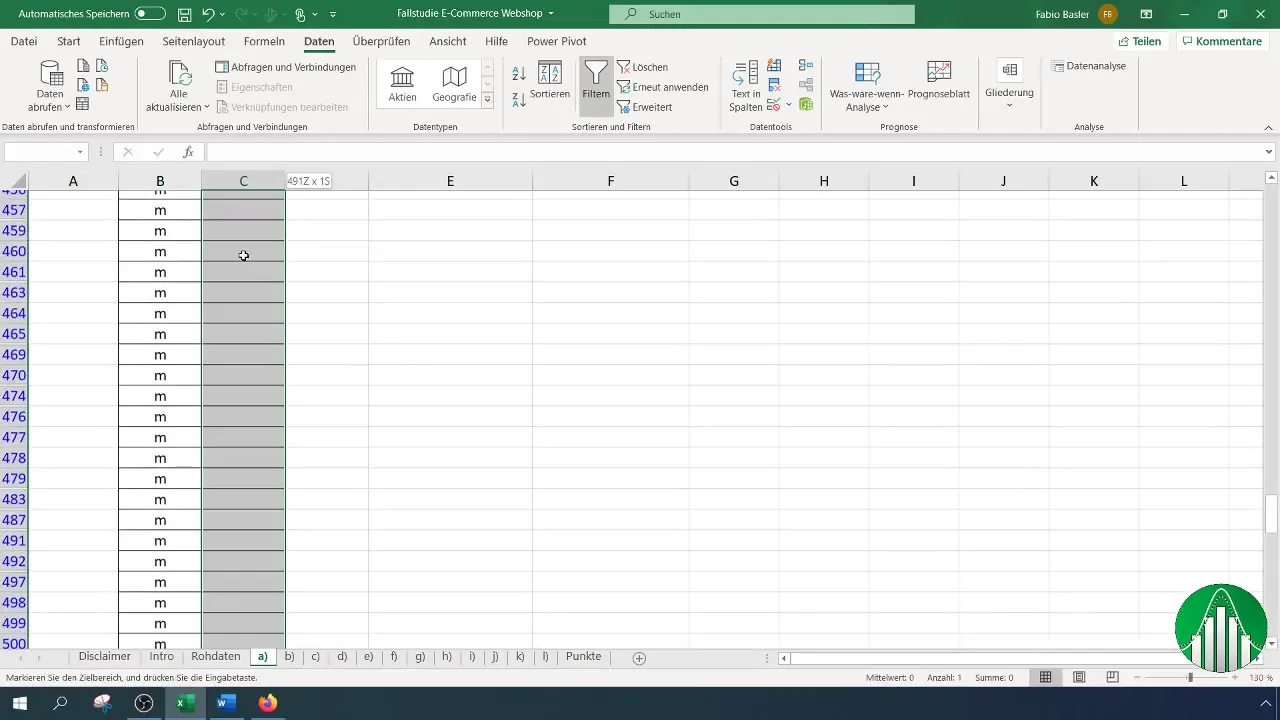Open the touch mode dropdown arrow
Image resolution: width=1280 pixels, height=720 pixels.
pos(314,15)
